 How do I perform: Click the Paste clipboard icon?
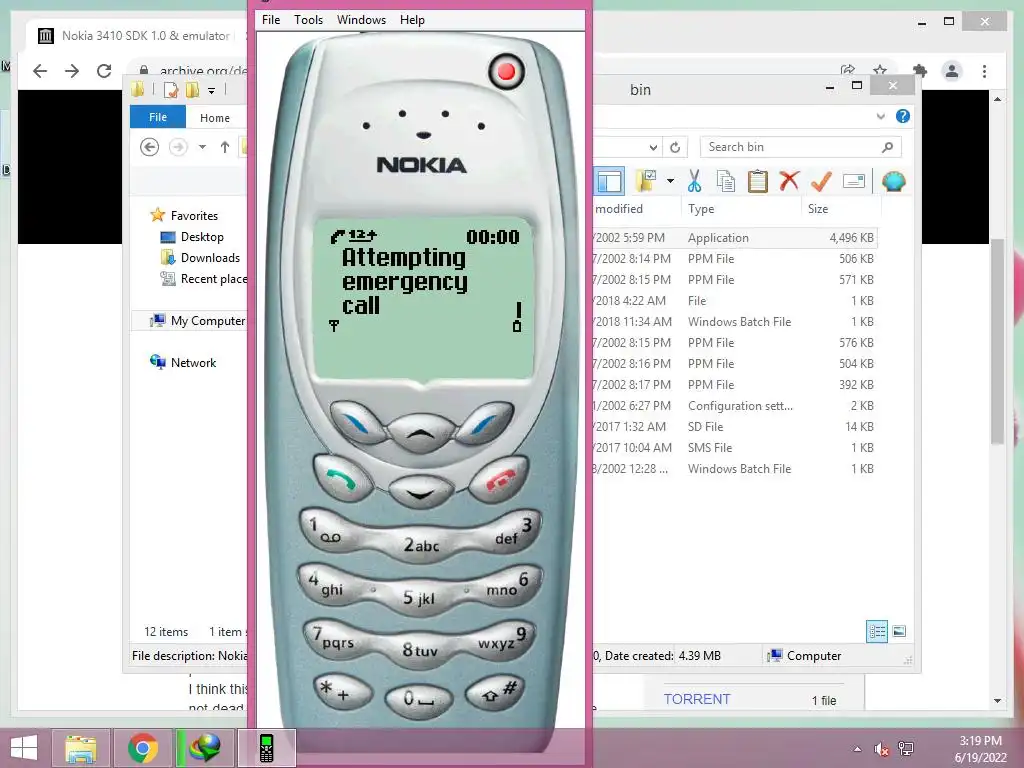coord(758,181)
